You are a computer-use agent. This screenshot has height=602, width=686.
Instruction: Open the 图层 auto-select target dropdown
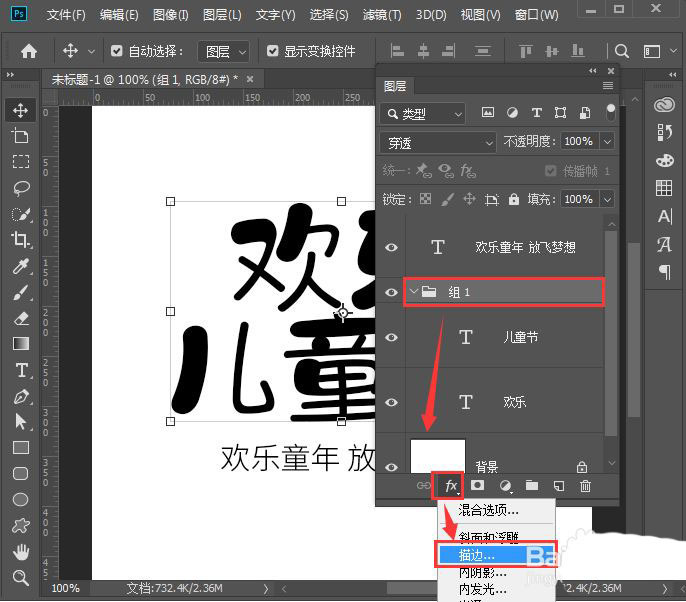tap(224, 52)
